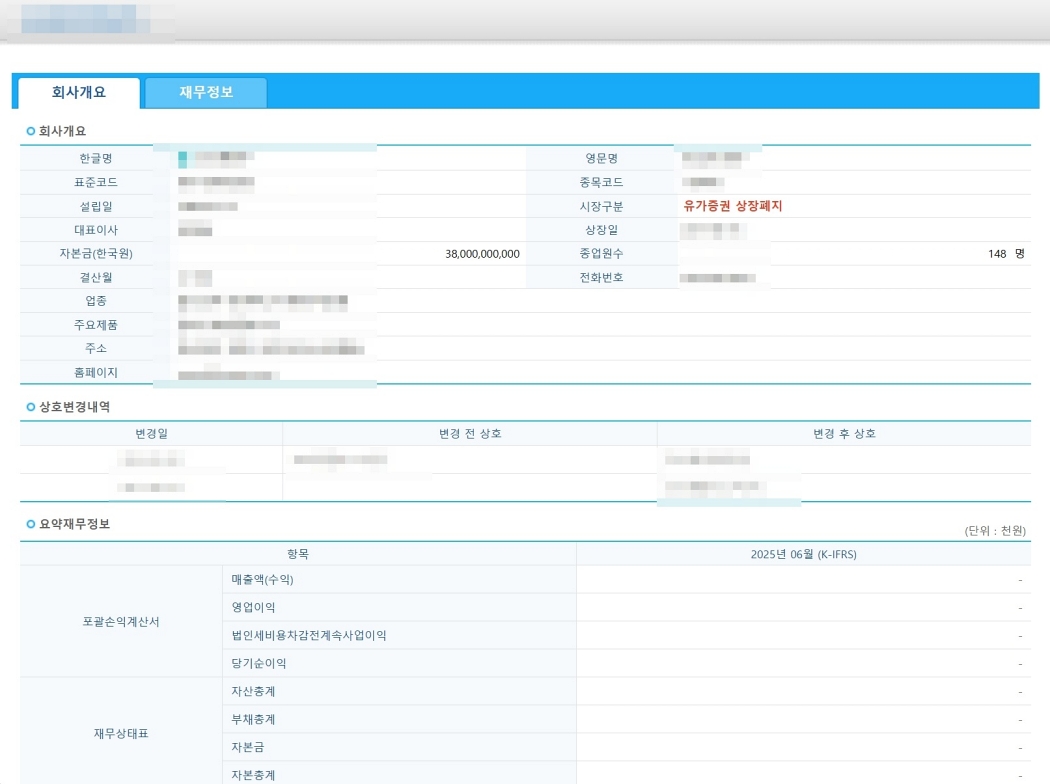Click the 주요제품 label cell

pos(96,325)
